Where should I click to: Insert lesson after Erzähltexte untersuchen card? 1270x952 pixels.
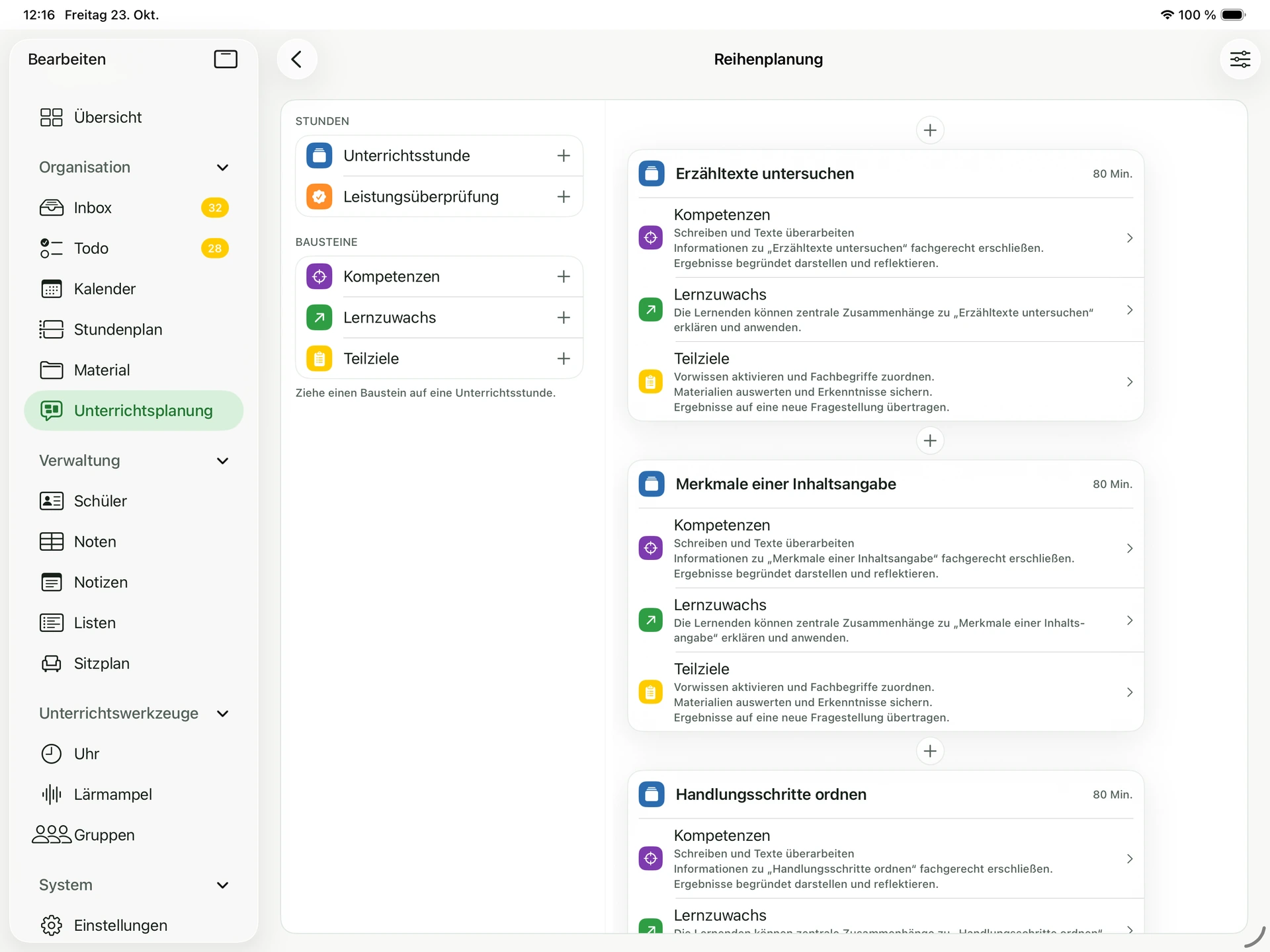point(930,440)
